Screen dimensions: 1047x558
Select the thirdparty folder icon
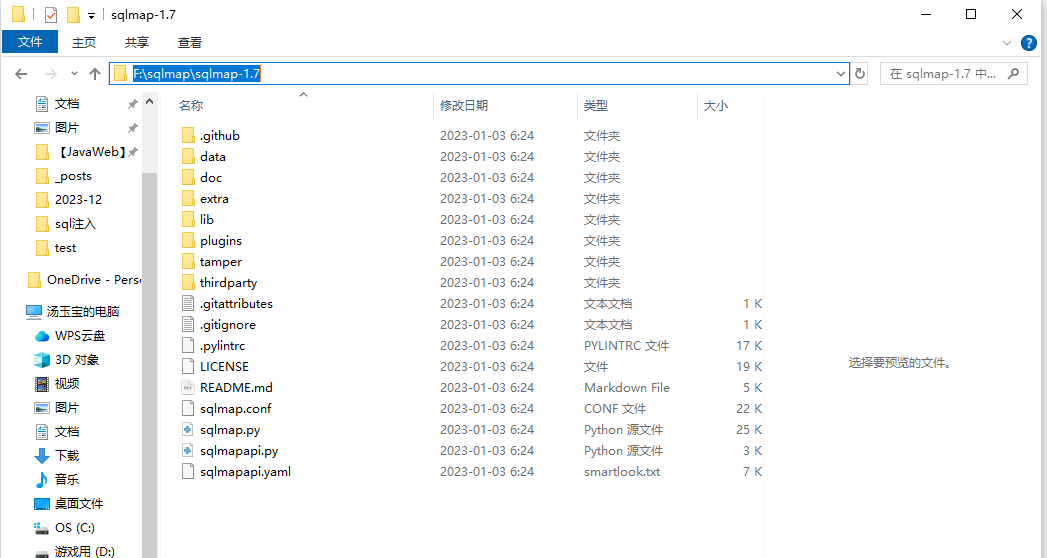(x=188, y=283)
